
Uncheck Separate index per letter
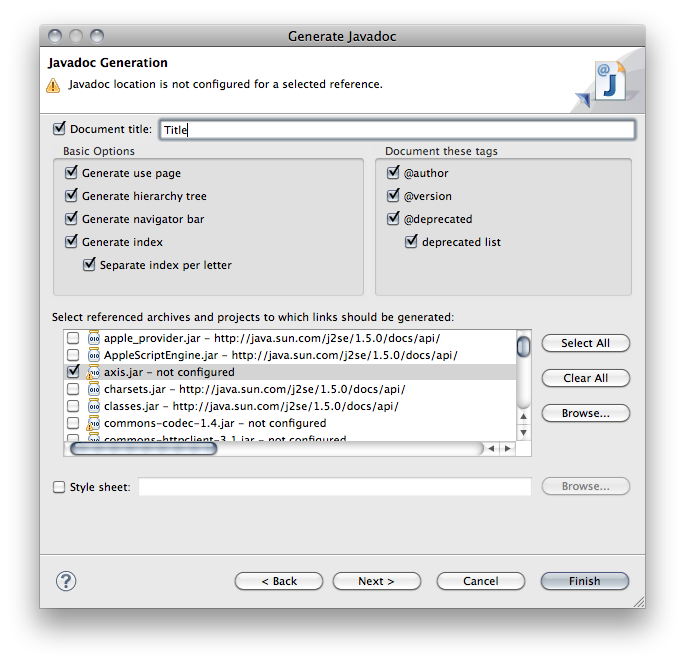89,264
